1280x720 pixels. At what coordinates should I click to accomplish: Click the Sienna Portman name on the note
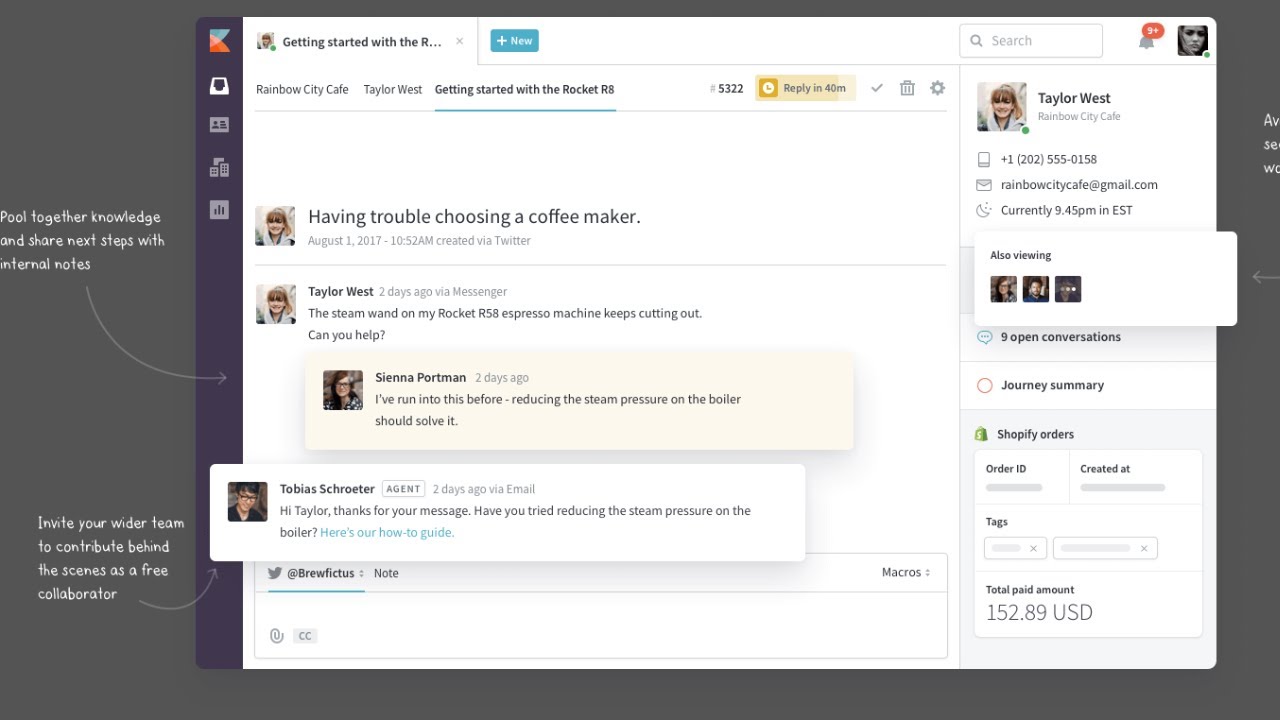(x=421, y=377)
